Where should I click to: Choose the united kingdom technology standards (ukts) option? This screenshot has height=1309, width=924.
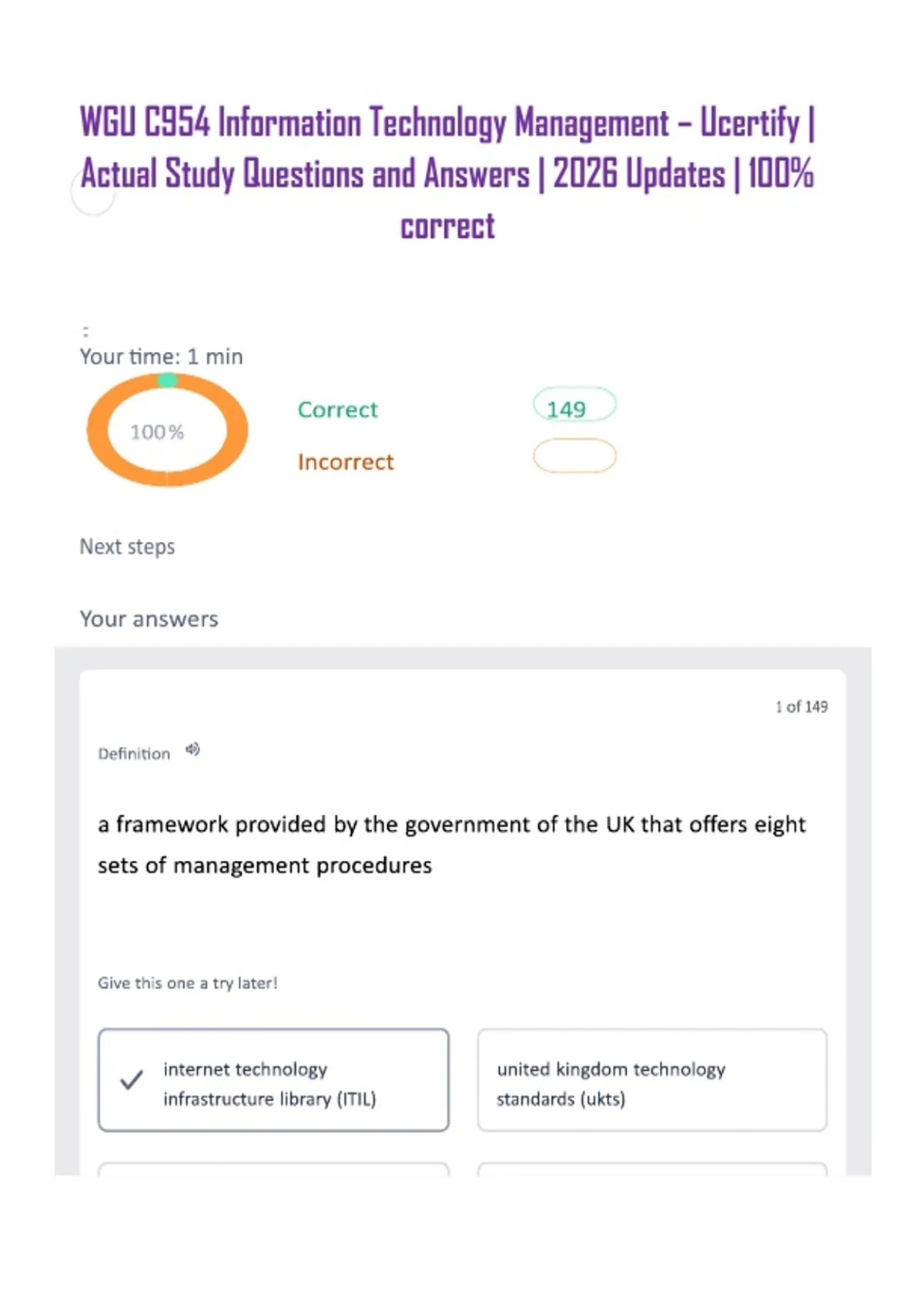point(652,1080)
